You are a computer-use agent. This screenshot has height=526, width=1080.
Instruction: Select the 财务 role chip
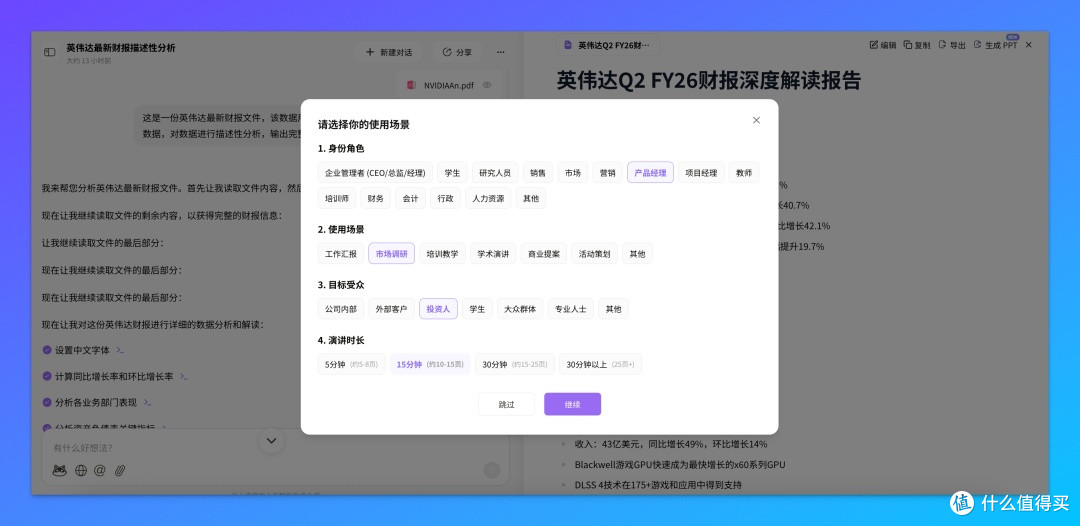[x=375, y=198]
